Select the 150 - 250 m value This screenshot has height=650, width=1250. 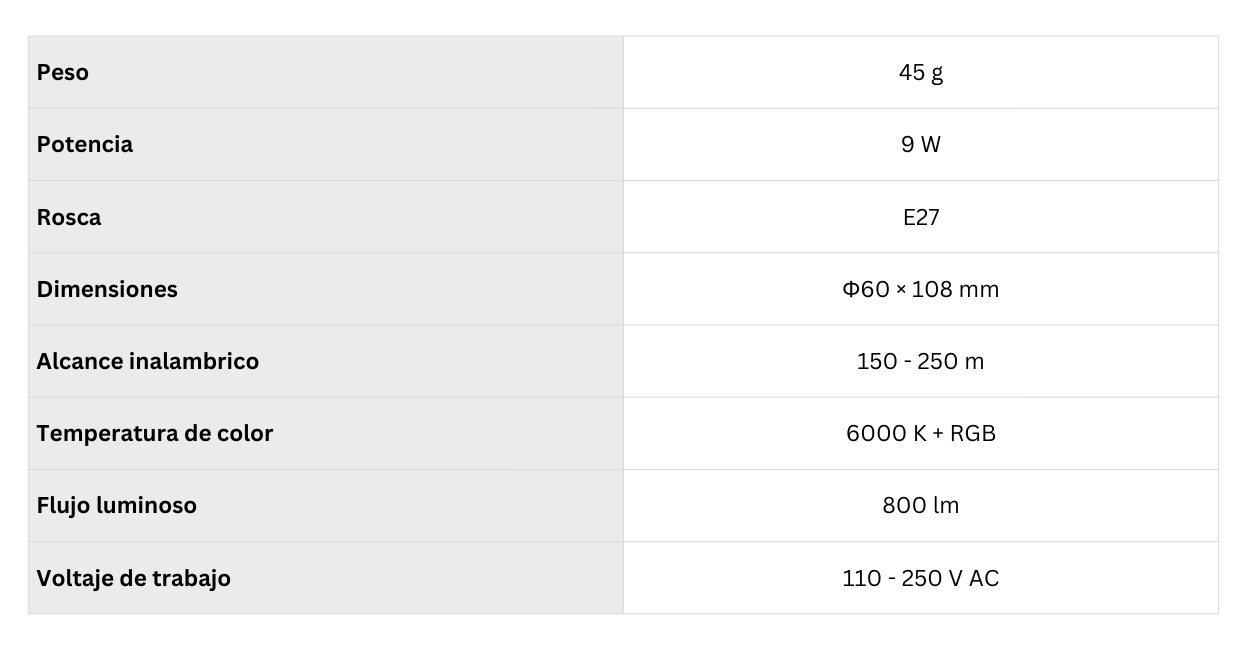920,361
